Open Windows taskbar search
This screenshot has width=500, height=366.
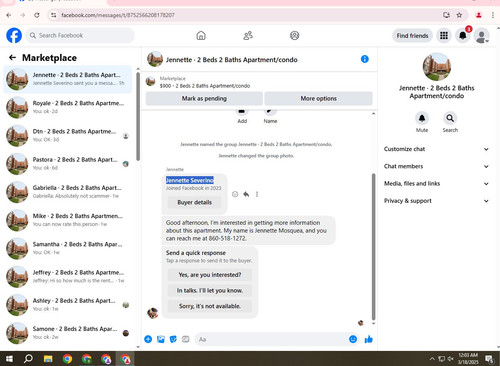tap(28, 359)
